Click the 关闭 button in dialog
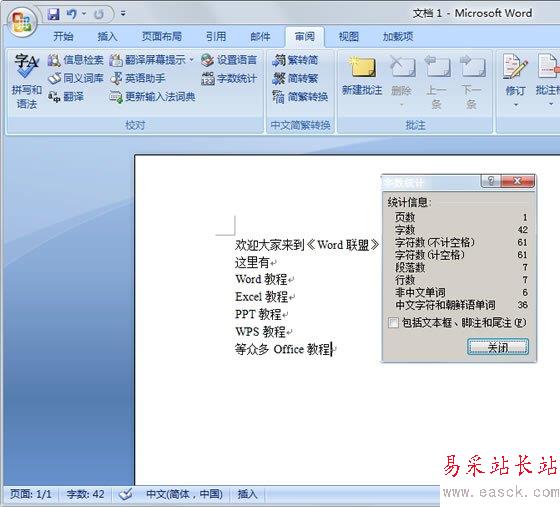560x507 pixels. point(498,347)
